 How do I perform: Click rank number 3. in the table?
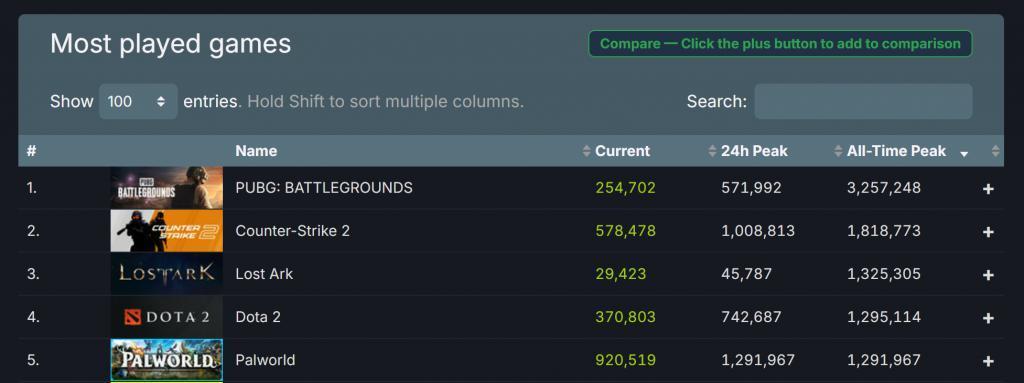point(33,274)
